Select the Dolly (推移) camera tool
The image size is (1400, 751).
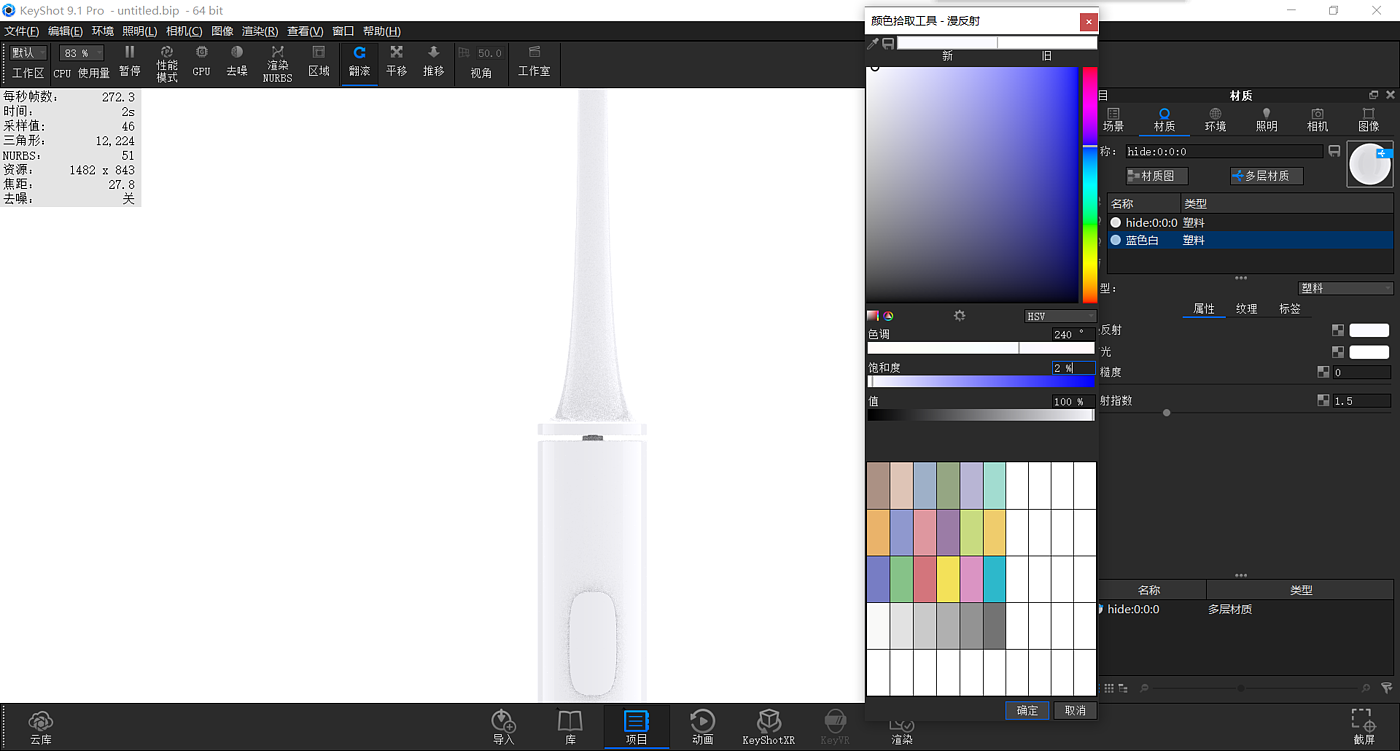coord(433,61)
